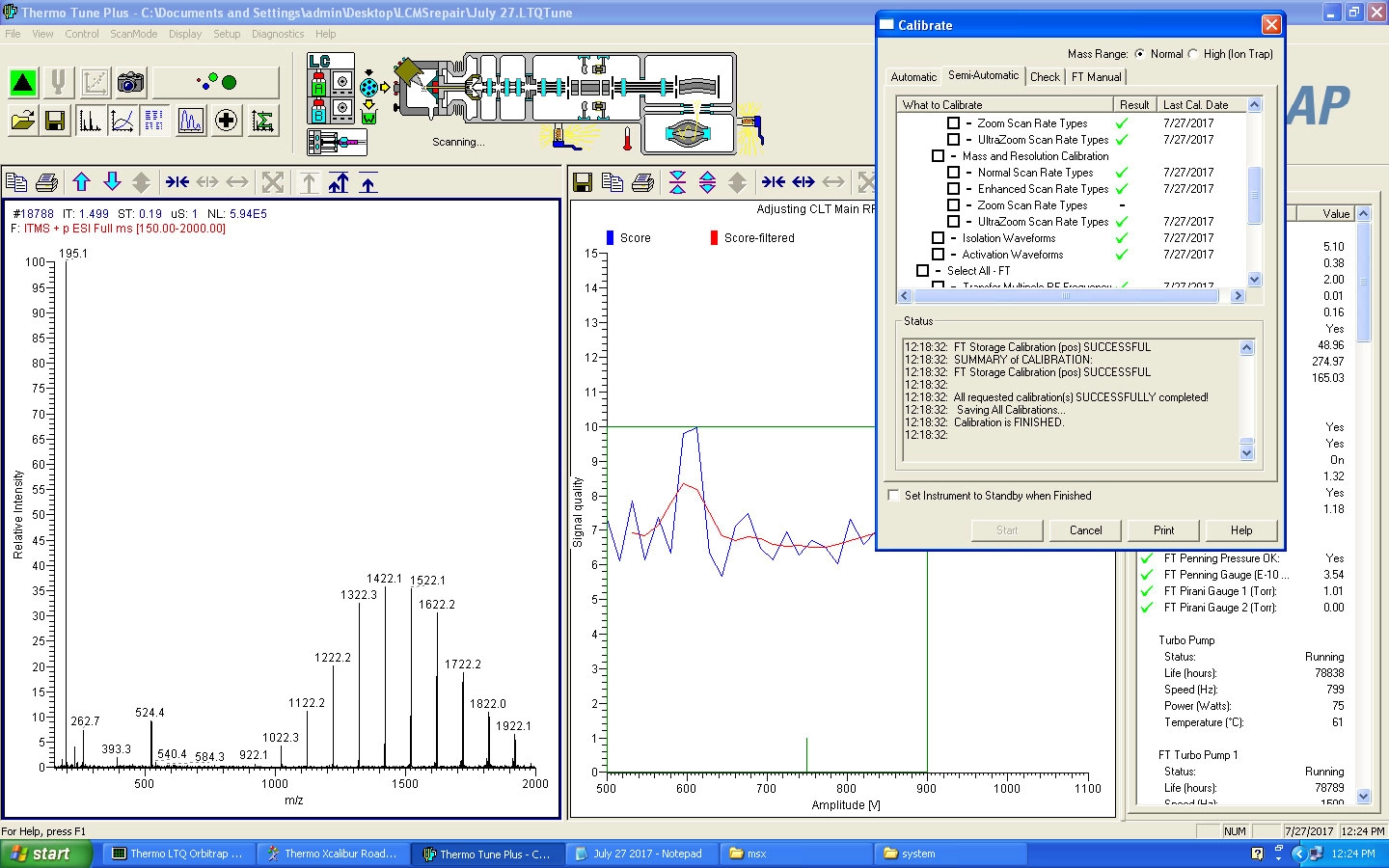
Task: Click the floppy save icon above Signal quality graph
Action: 582,182
